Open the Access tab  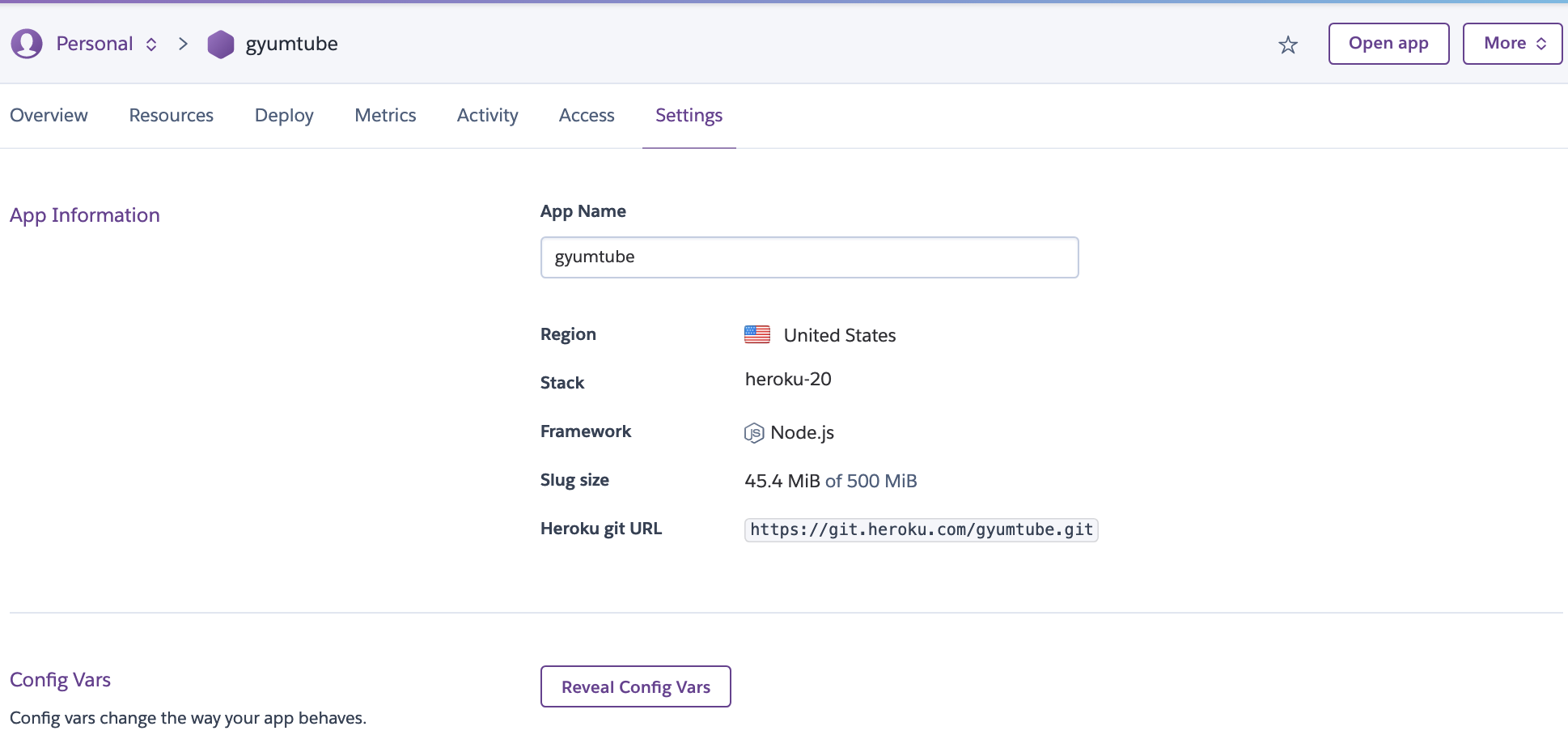point(587,115)
